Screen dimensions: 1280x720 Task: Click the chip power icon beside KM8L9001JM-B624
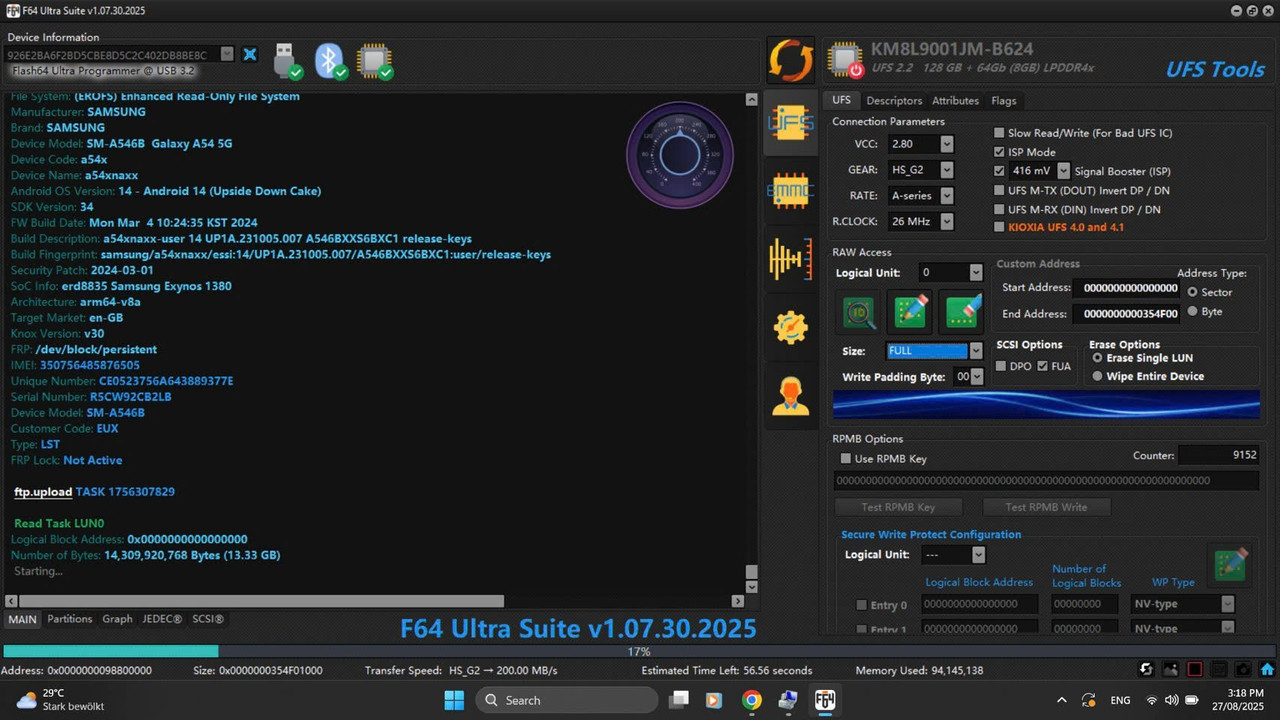[x=846, y=60]
